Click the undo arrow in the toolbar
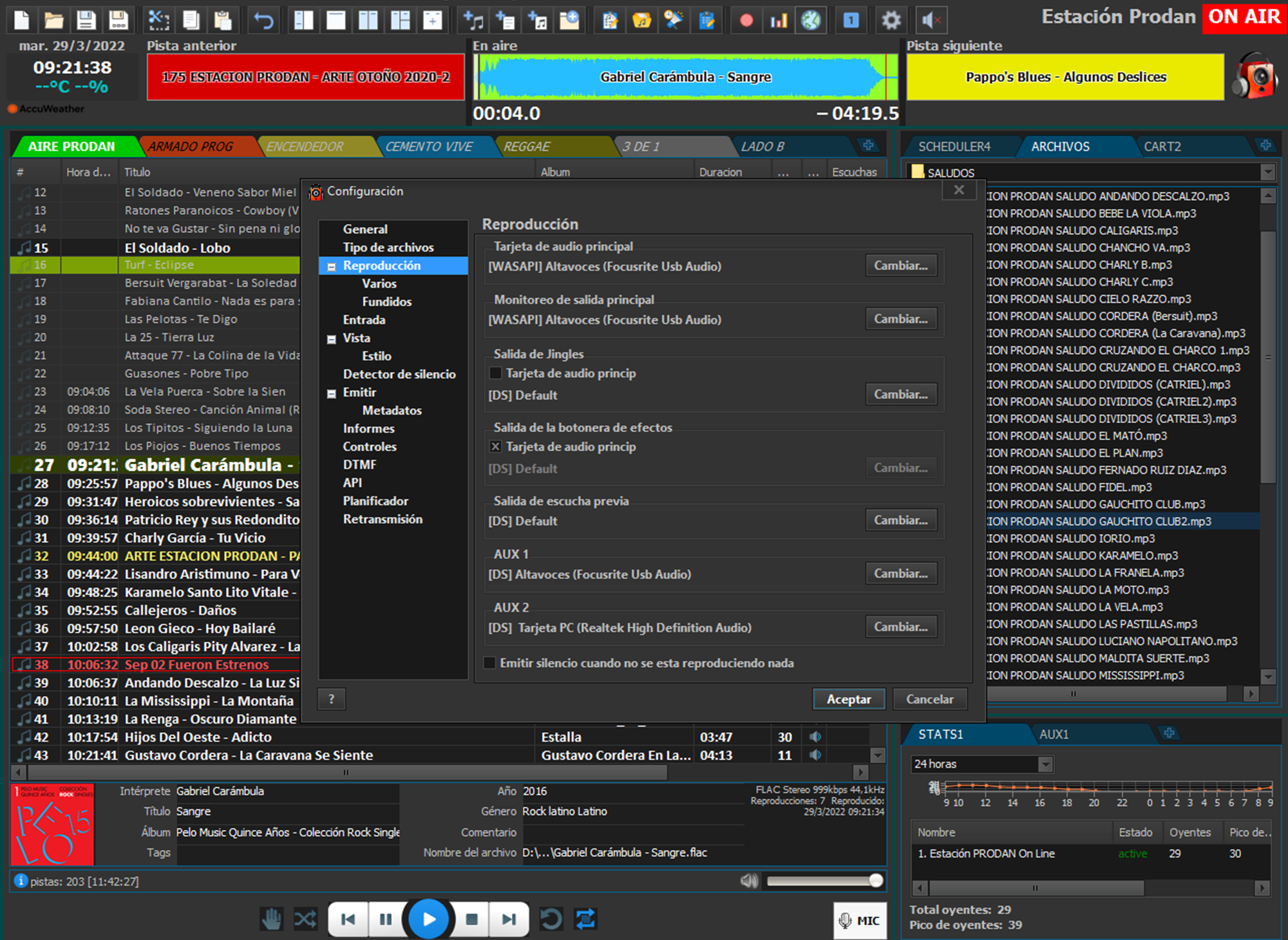Viewport: 1288px width, 940px height. tap(264, 20)
